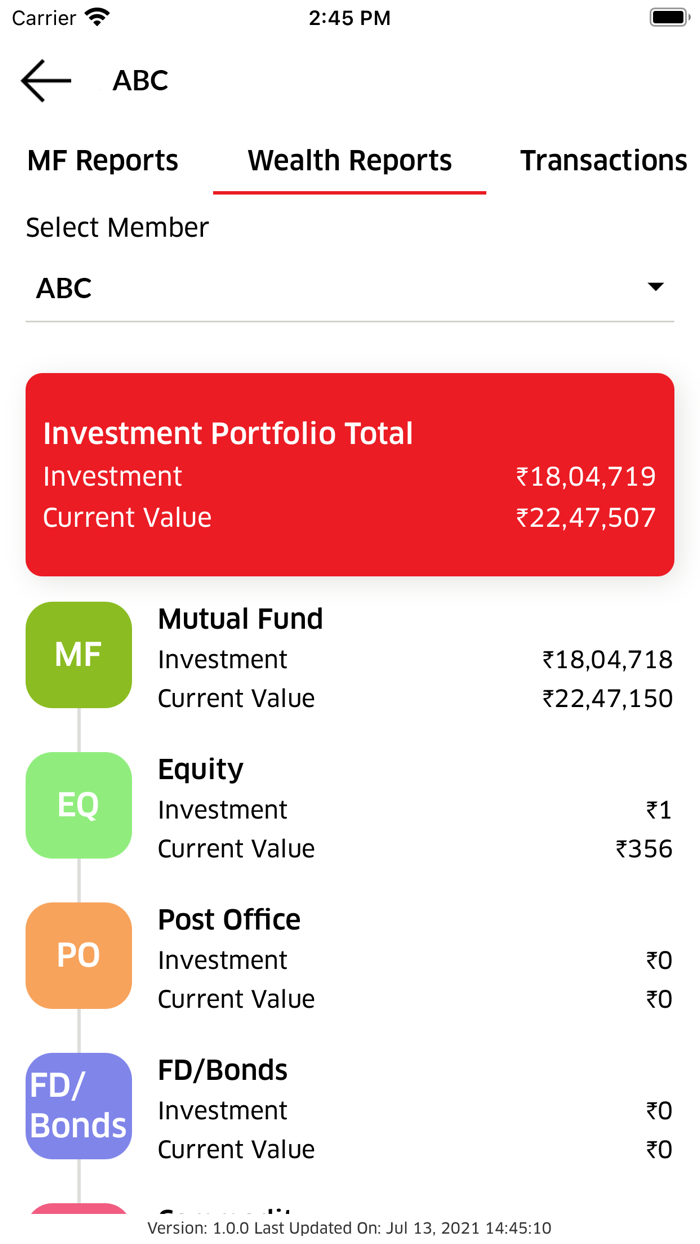Click the back arrow next to ABC
Viewport: 700px width, 1244px height.
44,80
